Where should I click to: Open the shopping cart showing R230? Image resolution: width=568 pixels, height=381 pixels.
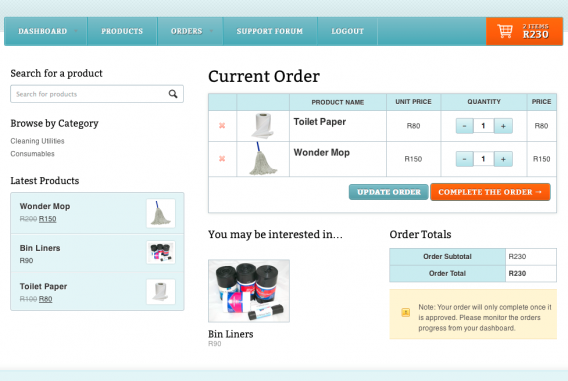[524, 32]
